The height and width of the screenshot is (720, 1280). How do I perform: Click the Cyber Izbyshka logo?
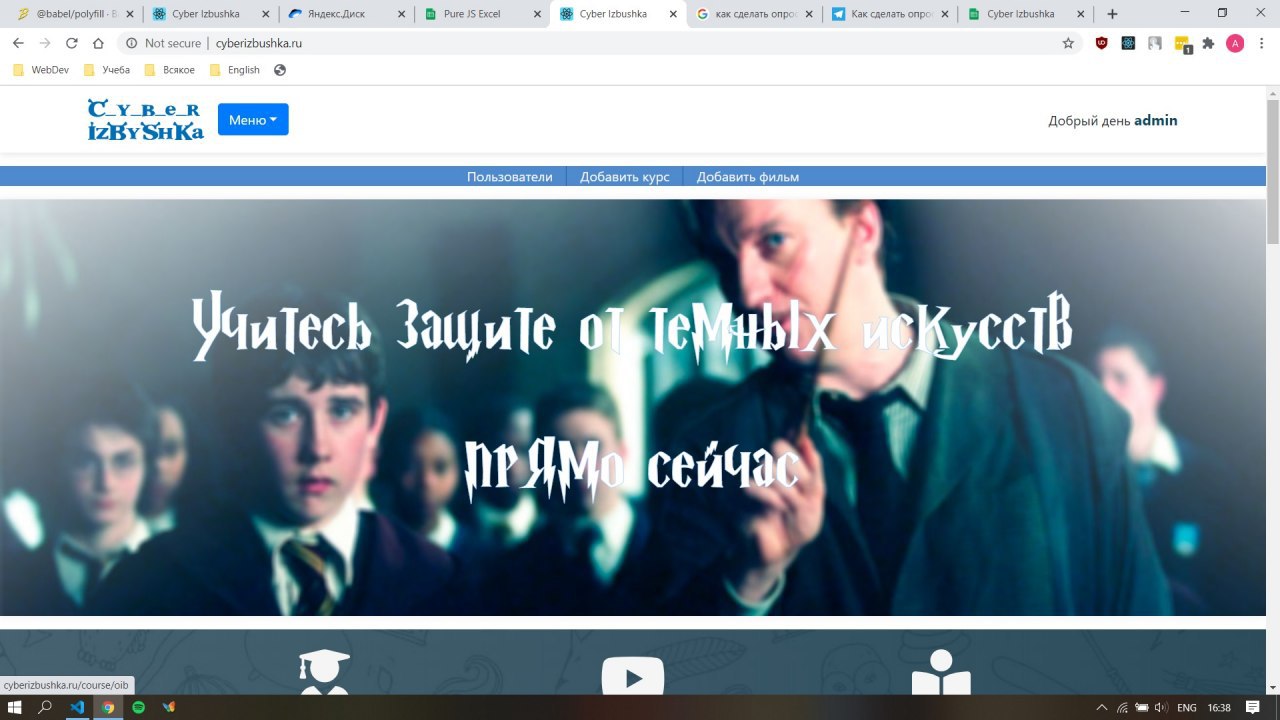coord(145,120)
